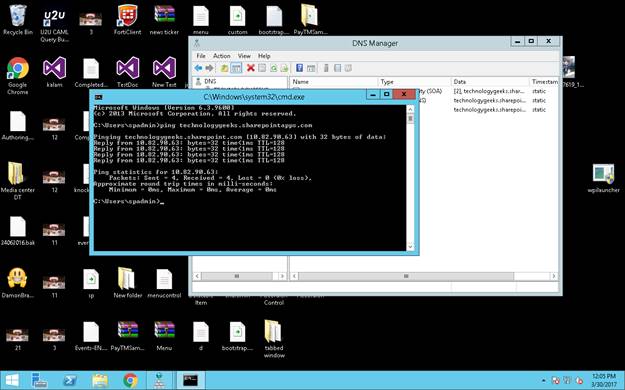Switch to cmd.exe taskbar button

point(190,380)
